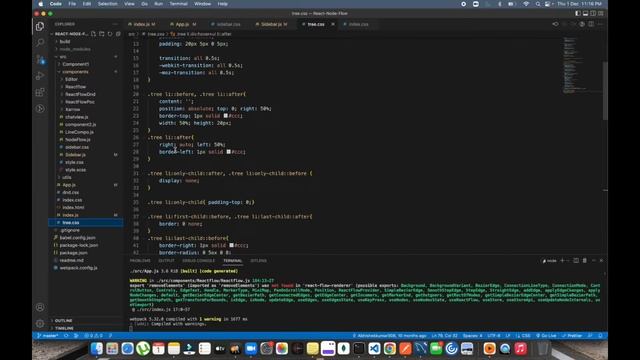Open the Extensions view in the activity bar
640x360 pixels.
tap(40, 92)
